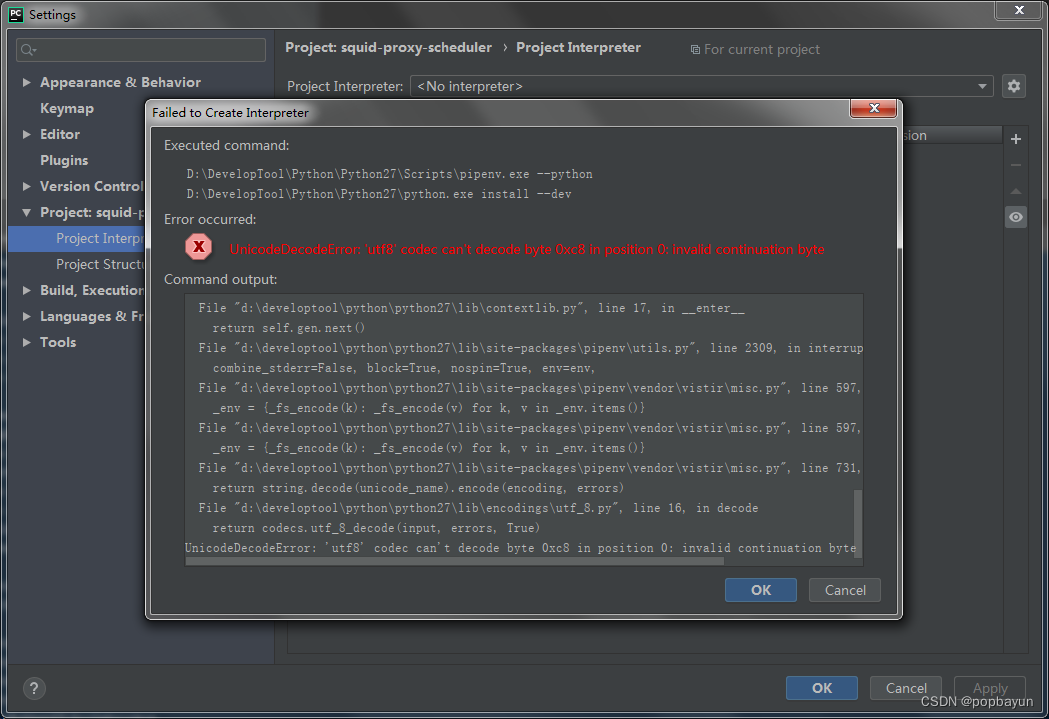Click the red UnicodeDecodeError message
This screenshot has width=1049, height=719.
tap(527, 249)
